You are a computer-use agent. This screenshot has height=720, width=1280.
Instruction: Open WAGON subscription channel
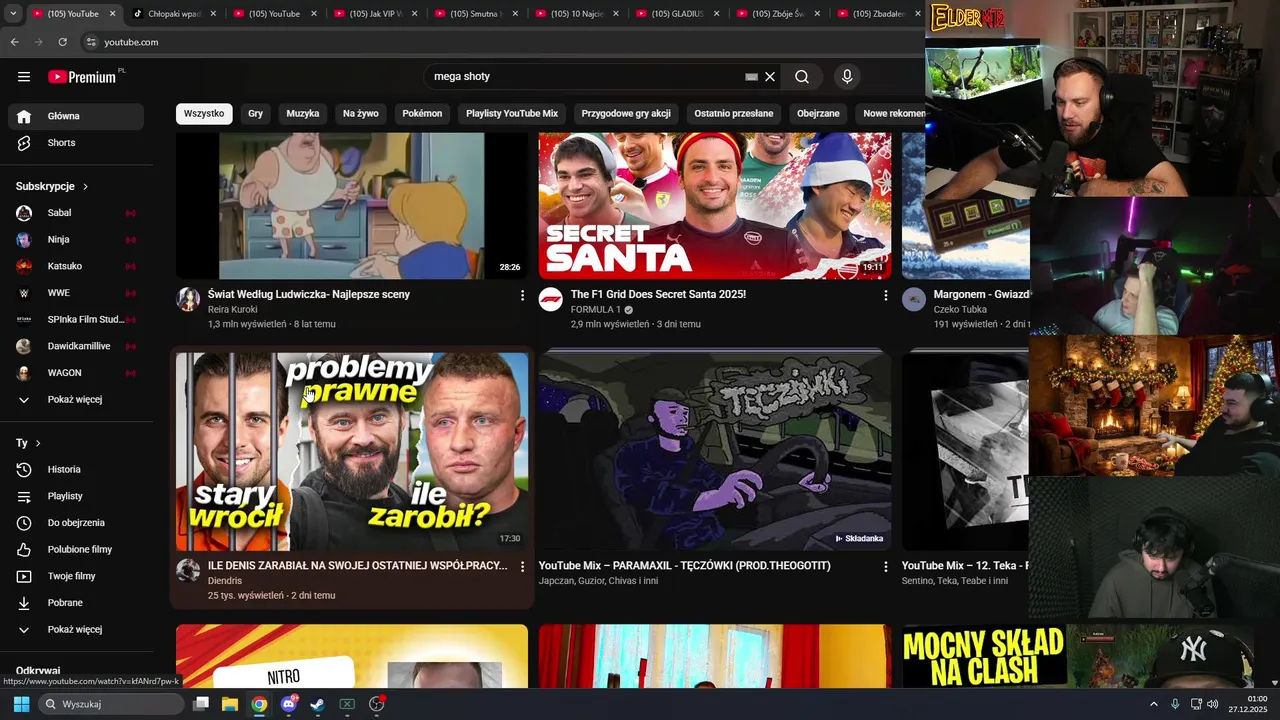coord(76,373)
